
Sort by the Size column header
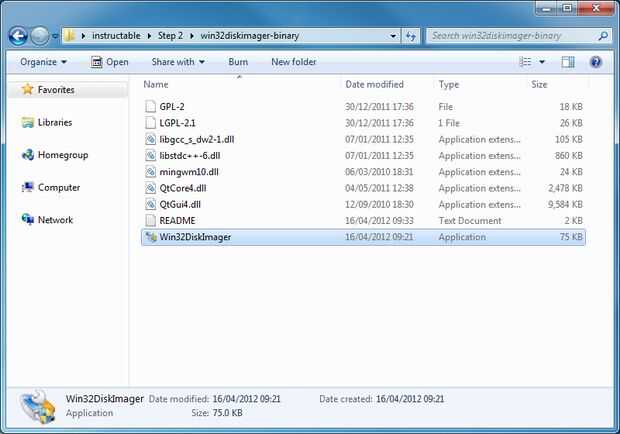click(x=539, y=85)
